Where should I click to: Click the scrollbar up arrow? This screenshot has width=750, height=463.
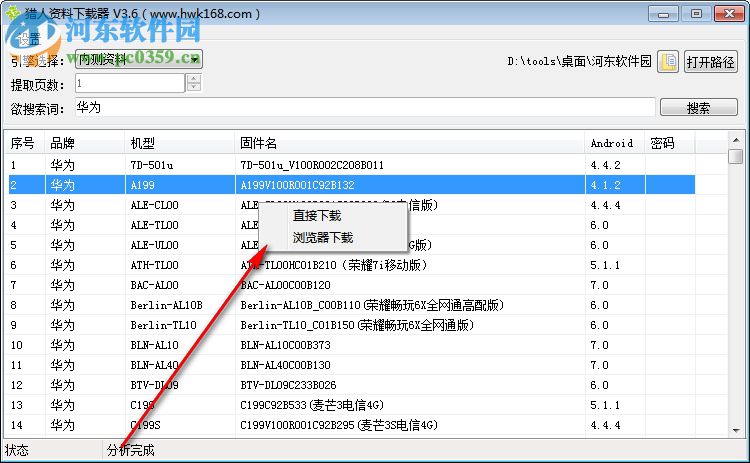(736, 140)
